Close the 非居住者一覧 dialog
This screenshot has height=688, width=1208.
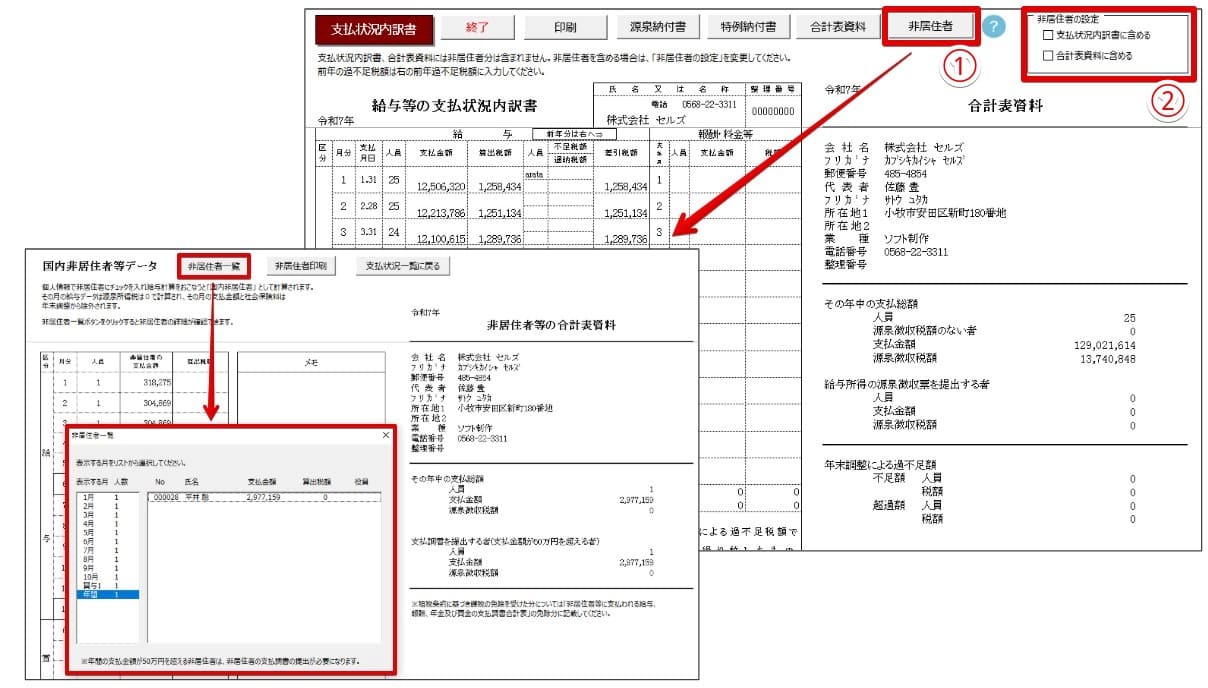tap(386, 436)
